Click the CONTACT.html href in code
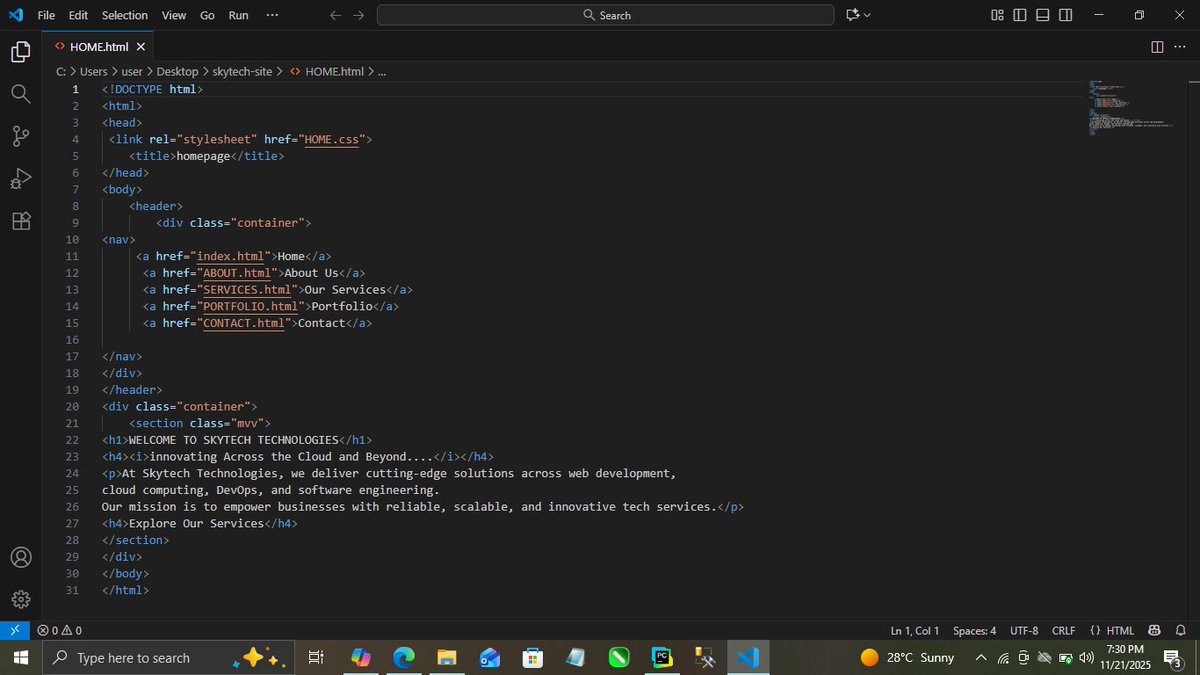This screenshot has height=675, width=1200. click(x=244, y=323)
